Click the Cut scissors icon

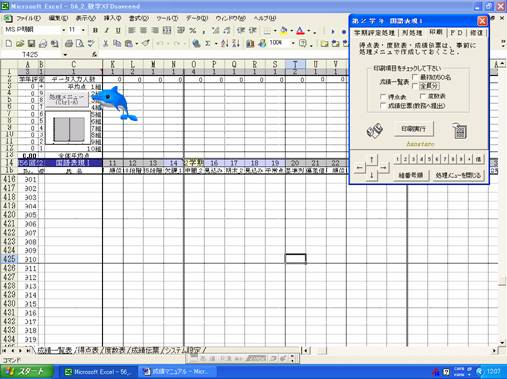pos(106,43)
